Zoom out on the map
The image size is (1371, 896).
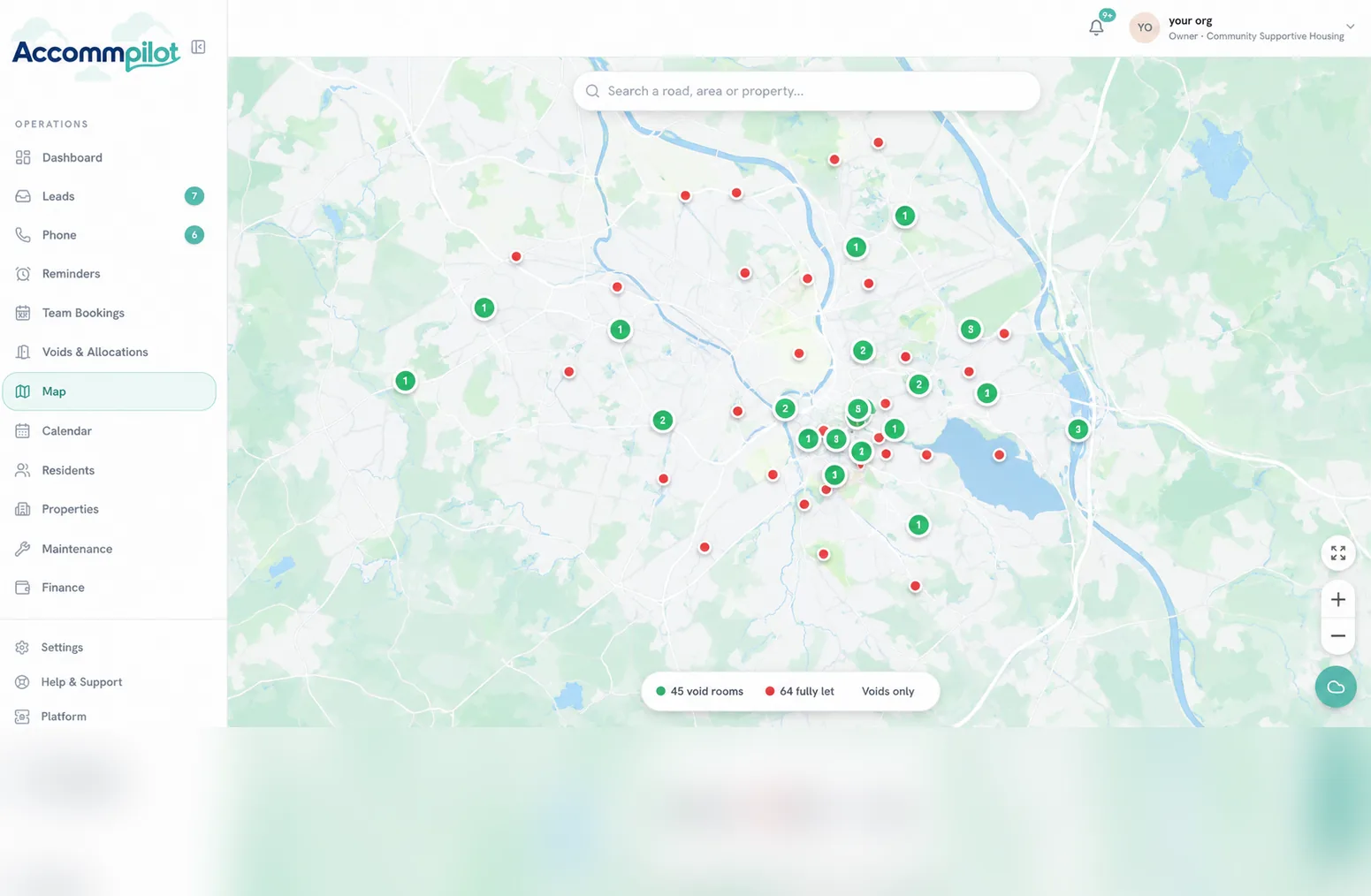[x=1337, y=636]
